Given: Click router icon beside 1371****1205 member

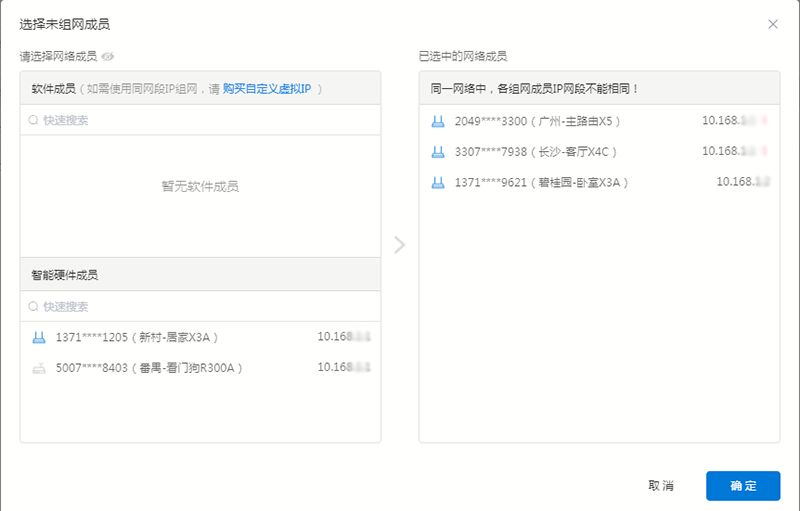Looking at the screenshot, I should pyautogui.click(x=39, y=337).
